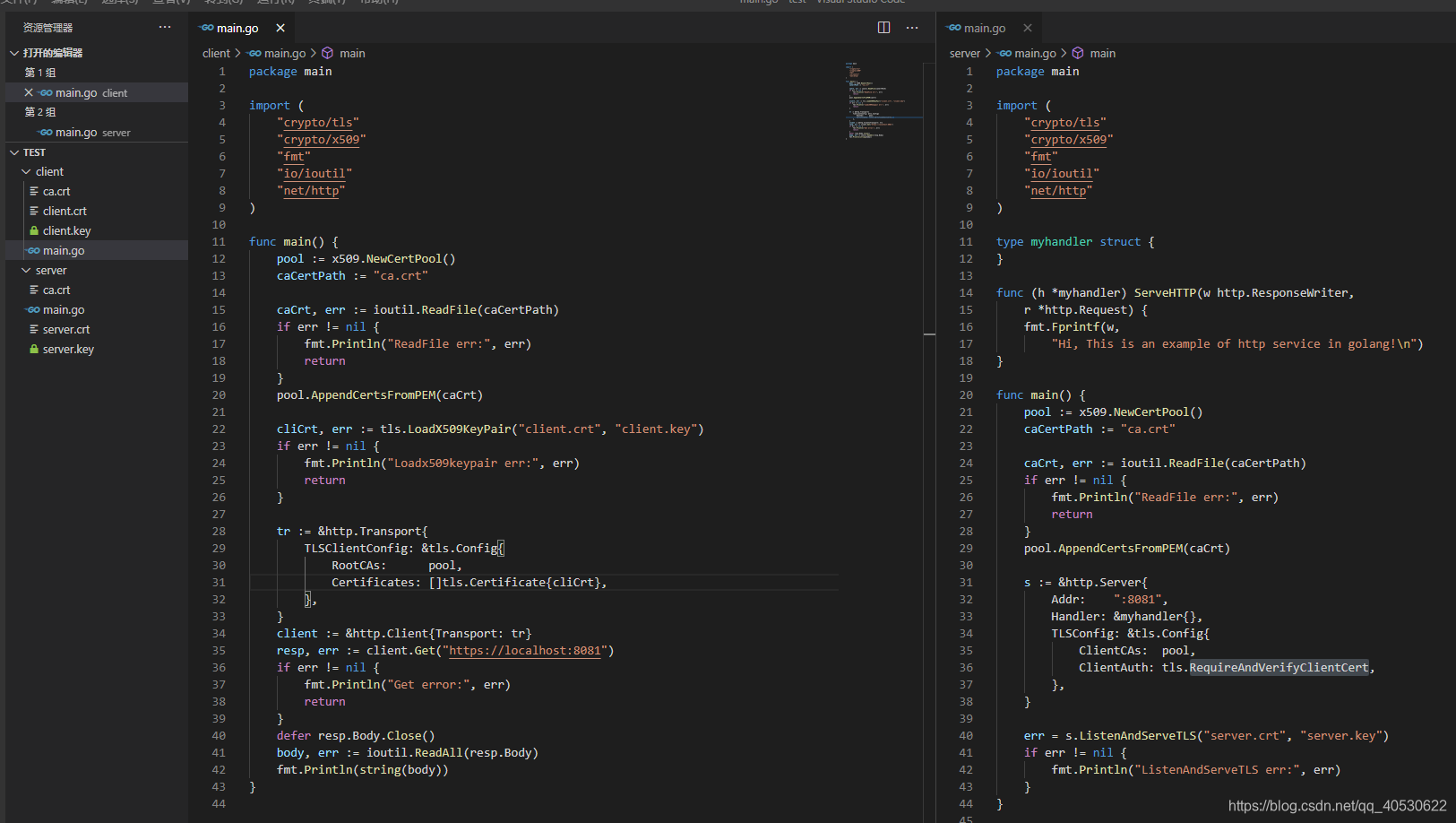Collapse the server folder in explorer

(26, 270)
